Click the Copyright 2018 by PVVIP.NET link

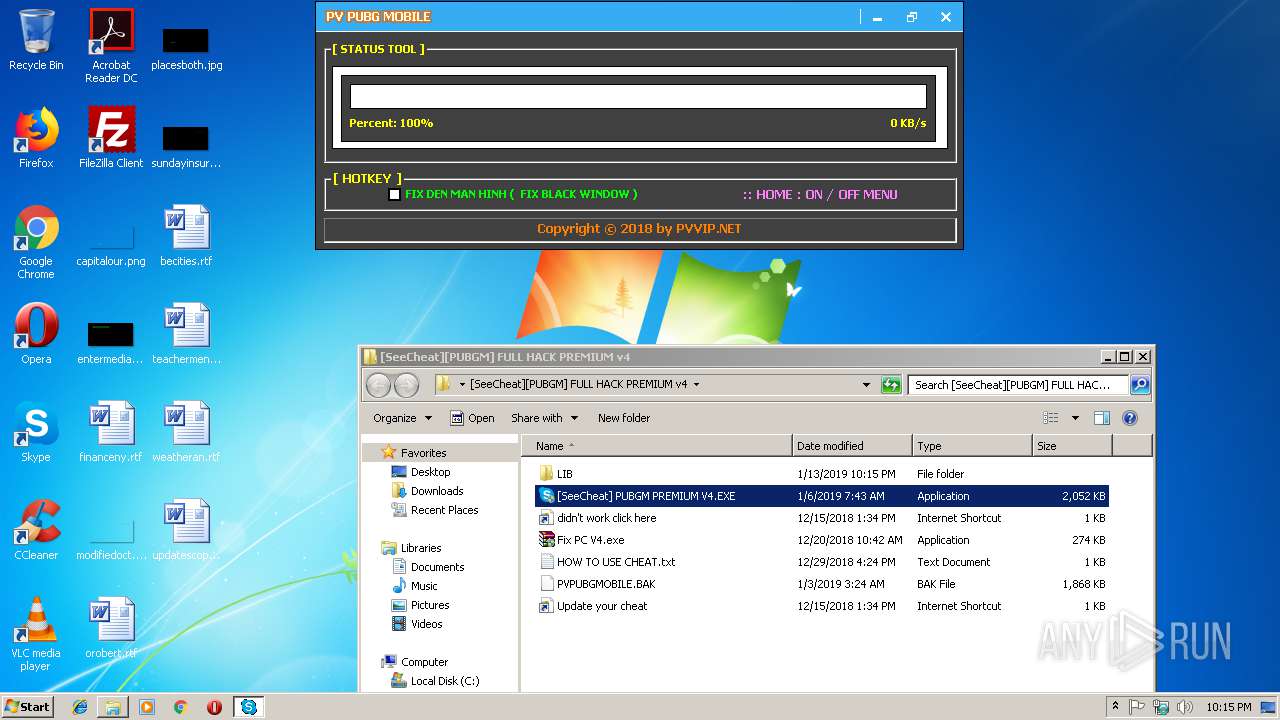[640, 229]
